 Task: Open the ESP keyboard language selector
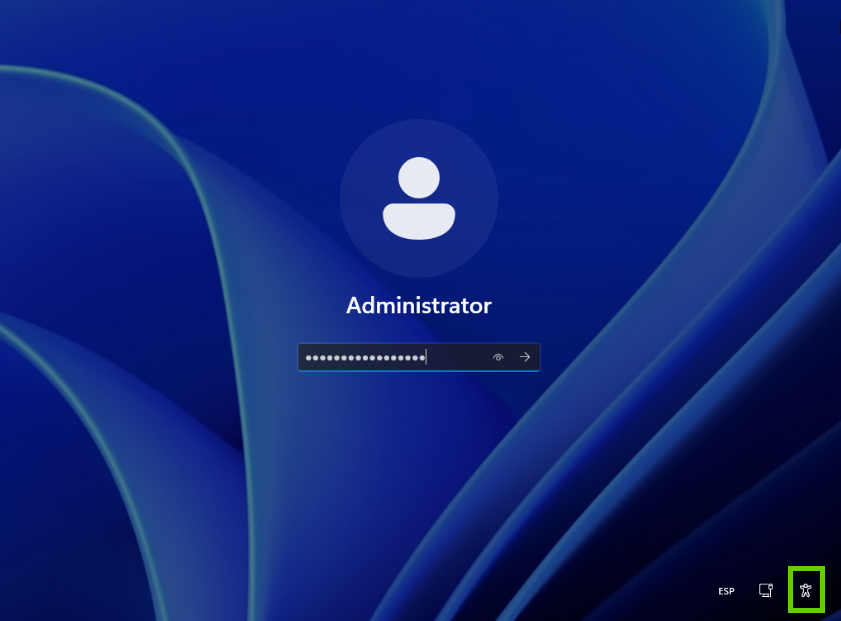726,591
